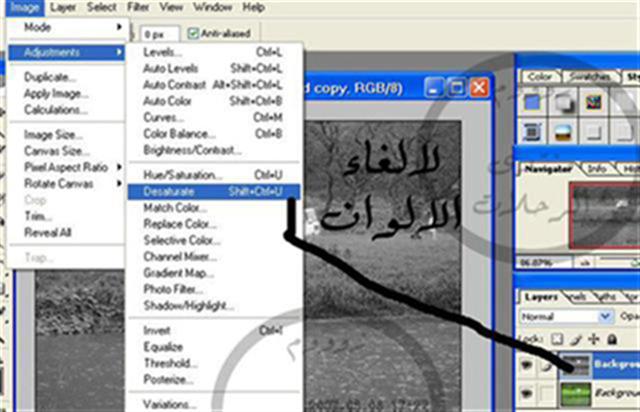Toggle lock transparent pixels in Layers panel
The width and height of the screenshot is (640, 412).
point(557,339)
